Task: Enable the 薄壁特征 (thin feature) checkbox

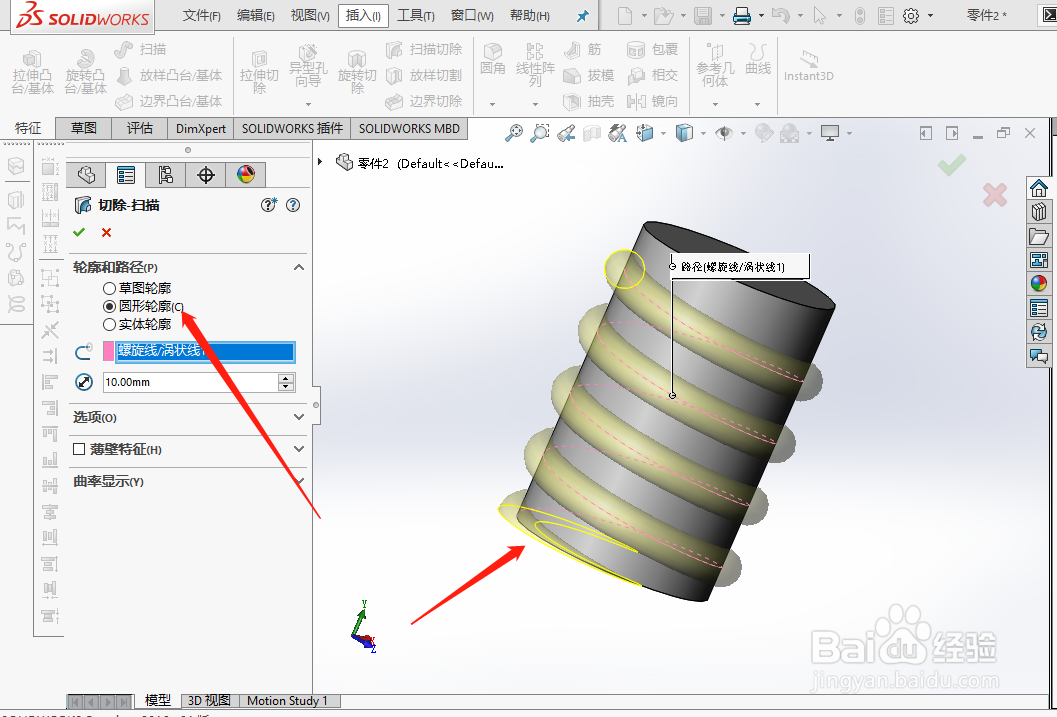Action: (79, 449)
